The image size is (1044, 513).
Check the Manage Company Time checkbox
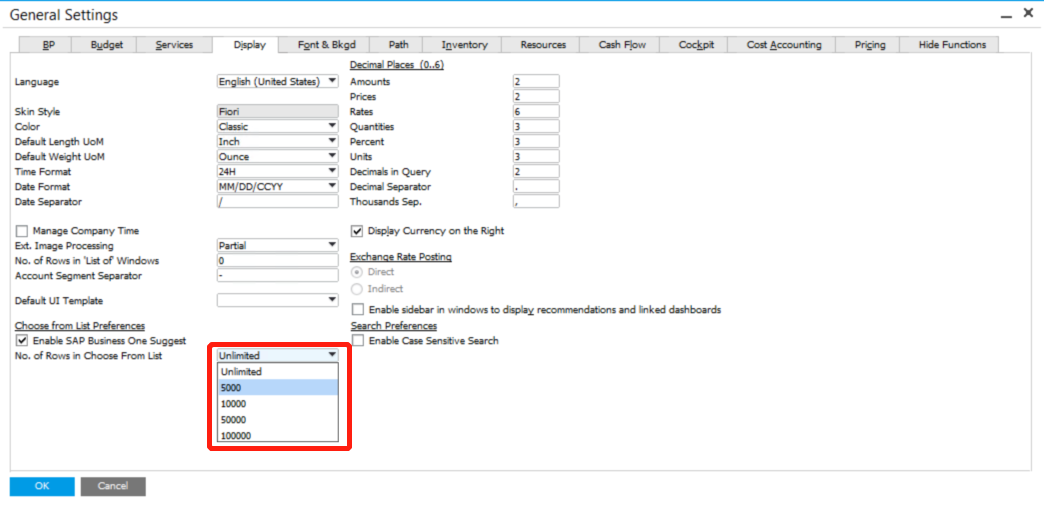pos(22,231)
